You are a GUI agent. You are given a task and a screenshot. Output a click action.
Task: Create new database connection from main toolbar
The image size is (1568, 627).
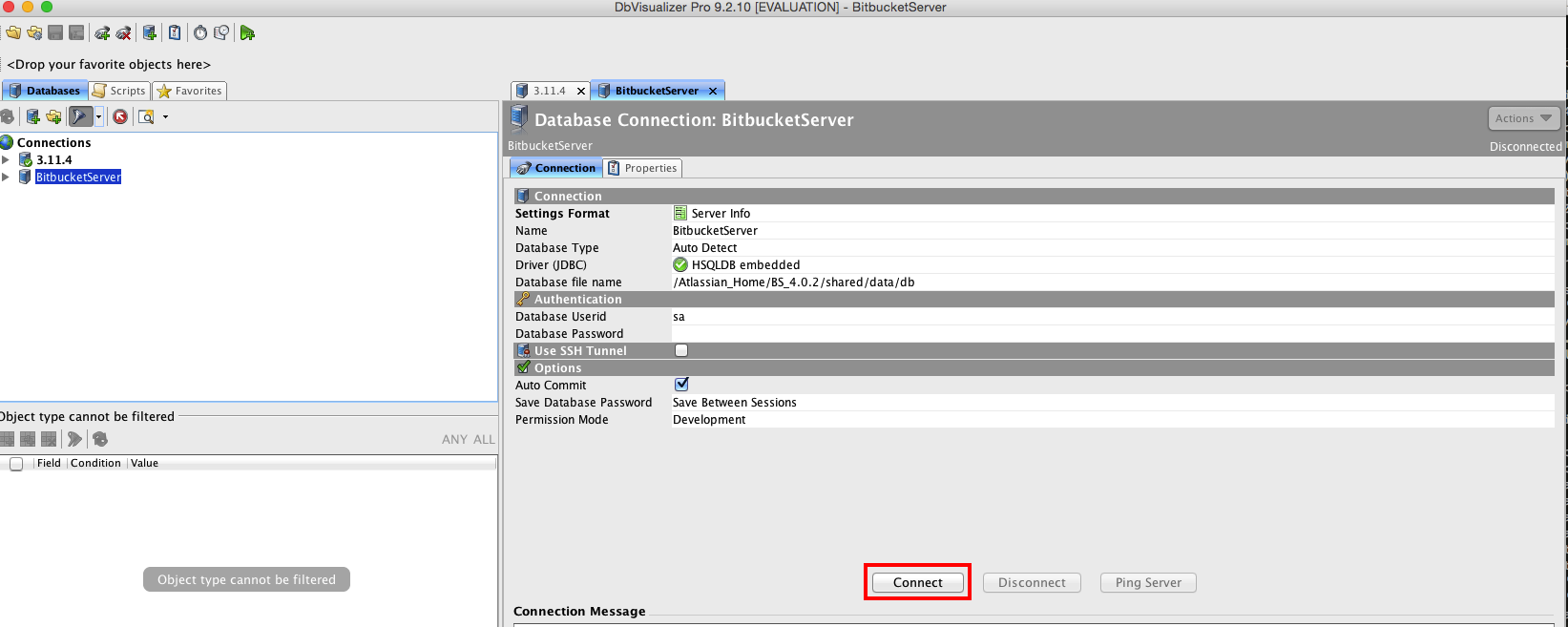pos(150,33)
